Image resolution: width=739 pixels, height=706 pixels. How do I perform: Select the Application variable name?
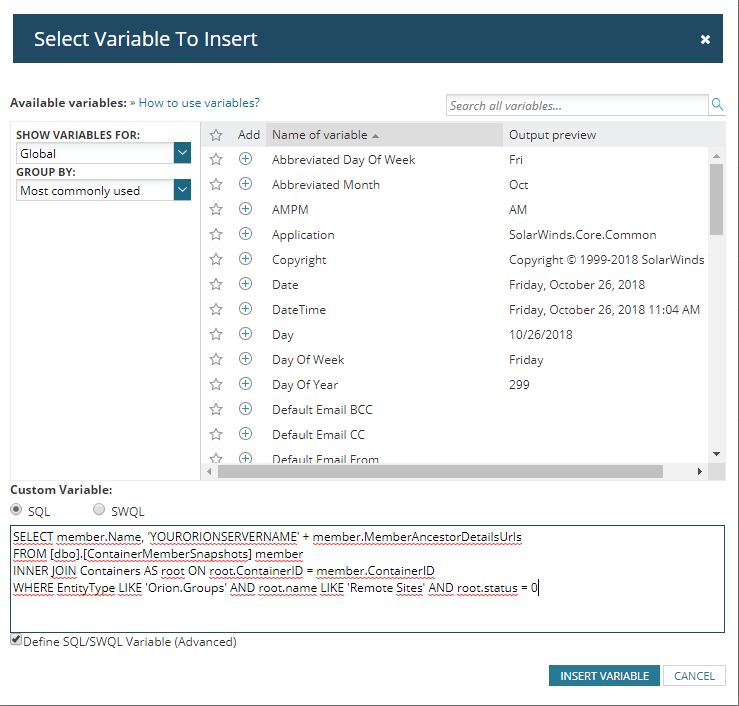click(x=303, y=235)
